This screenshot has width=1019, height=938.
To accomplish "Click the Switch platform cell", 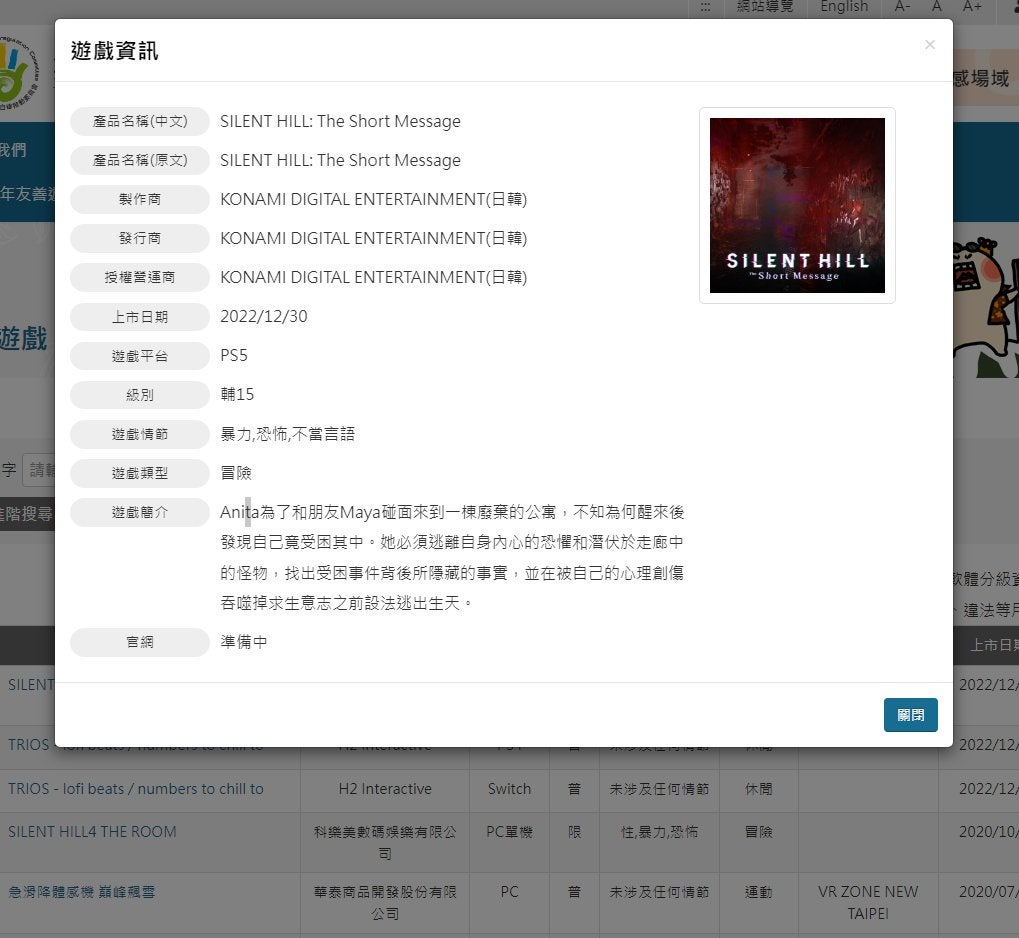I will click(510, 788).
